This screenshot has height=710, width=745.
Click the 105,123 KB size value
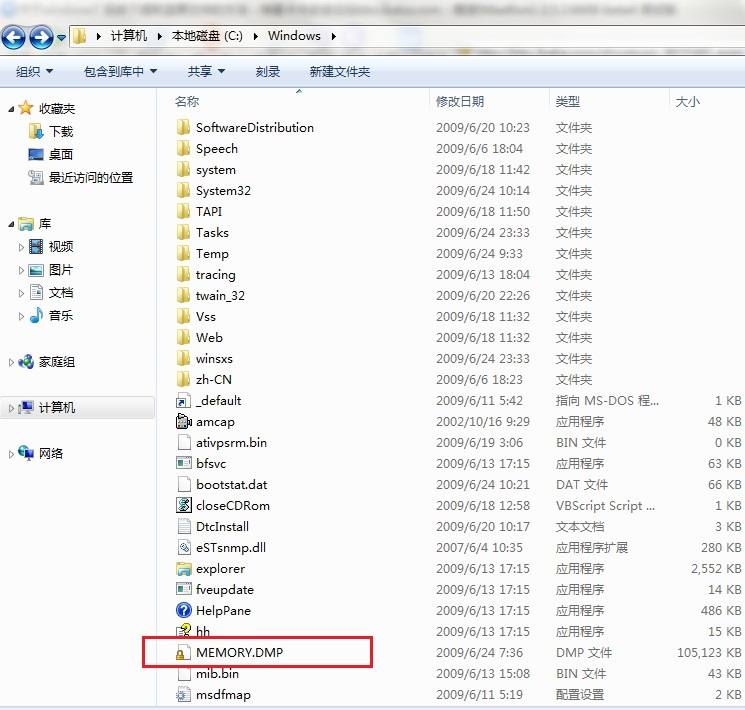point(709,652)
